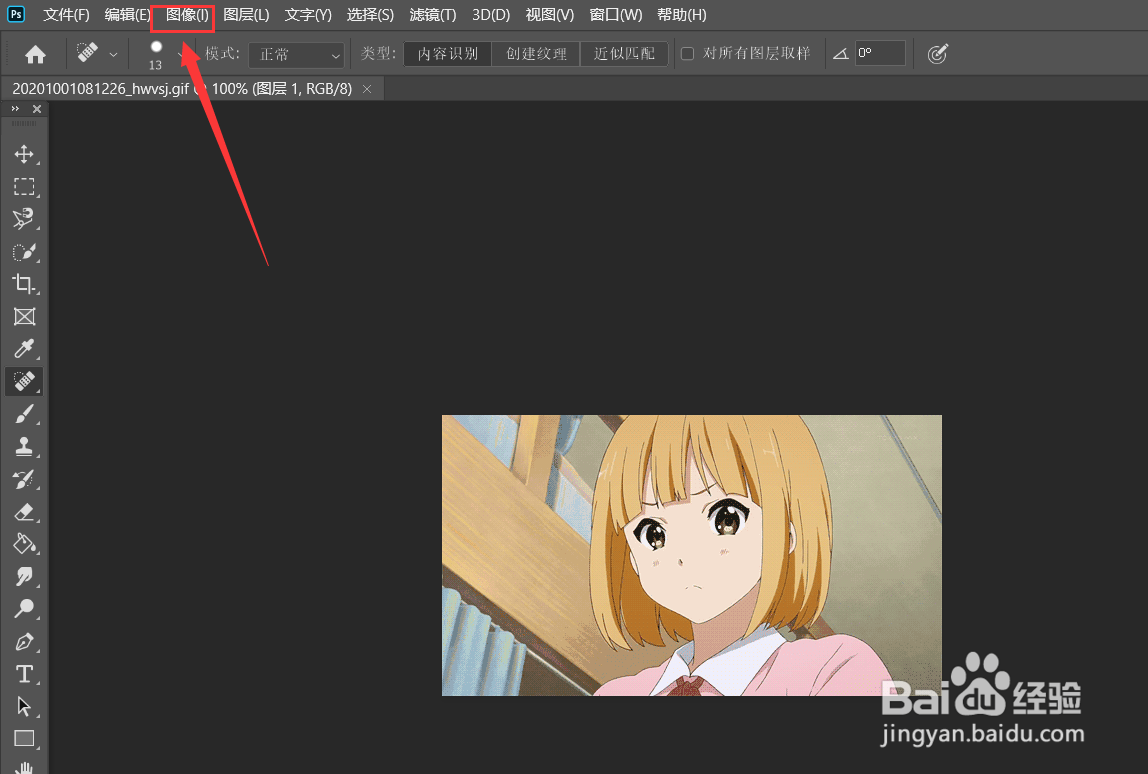Select the Path Selection tool
The width and height of the screenshot is (1148, 774).
tap(24, 706)
